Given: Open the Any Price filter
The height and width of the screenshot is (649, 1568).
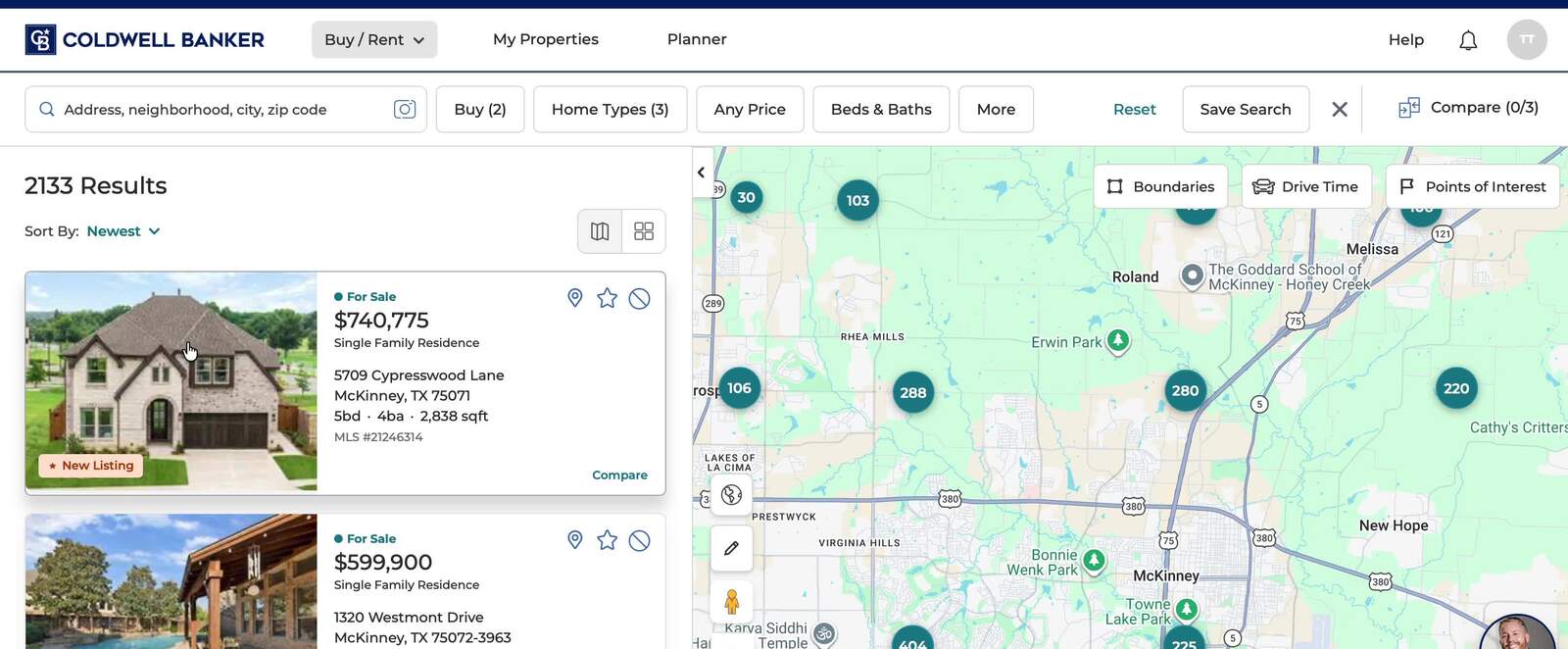Looking at the screenshot, I should click(750, 109).
